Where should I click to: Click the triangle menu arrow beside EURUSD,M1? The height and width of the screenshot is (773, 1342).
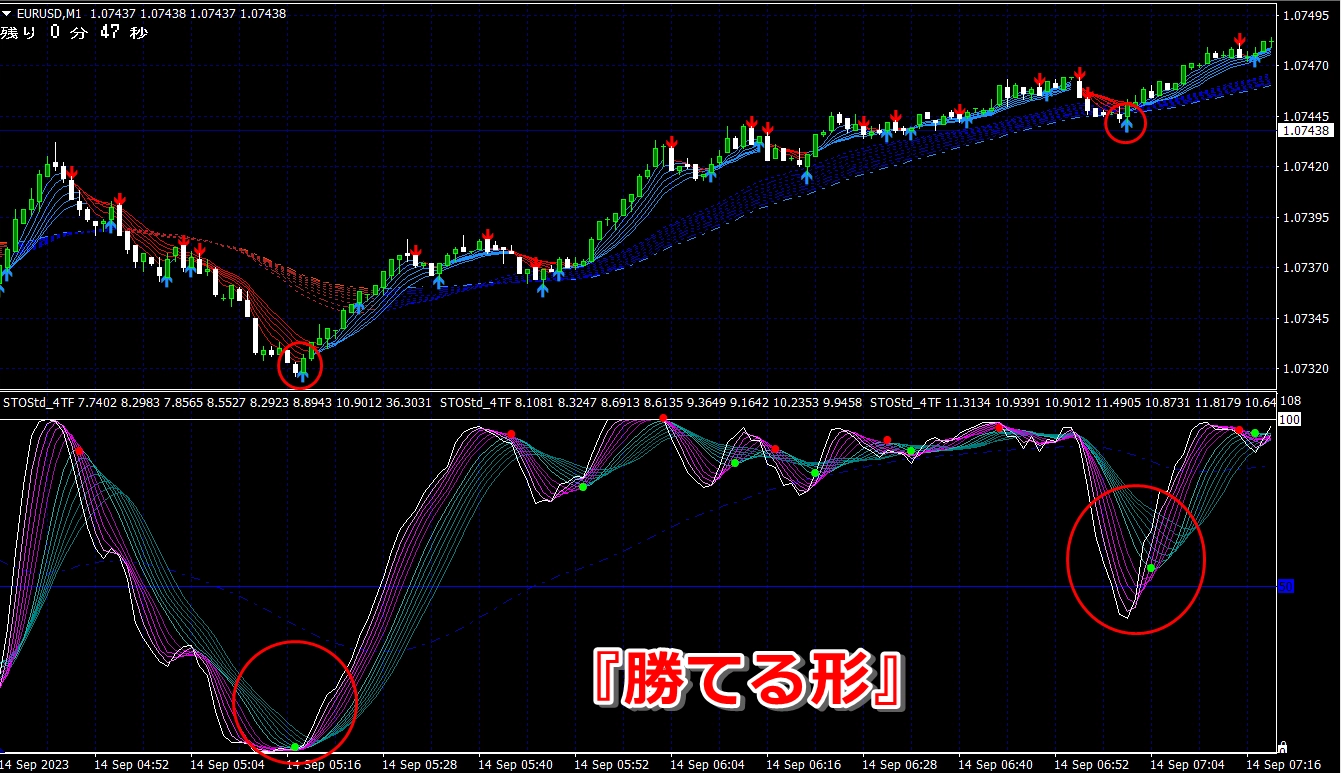pos(7,14)
